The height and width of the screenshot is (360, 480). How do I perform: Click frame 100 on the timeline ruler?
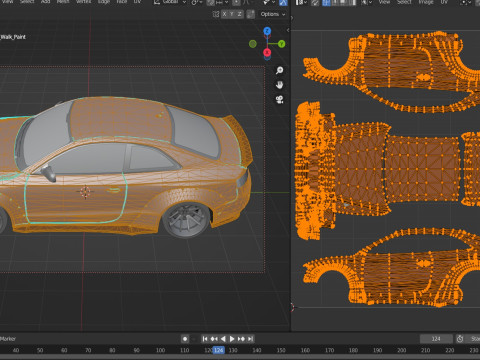pos(160,350)
